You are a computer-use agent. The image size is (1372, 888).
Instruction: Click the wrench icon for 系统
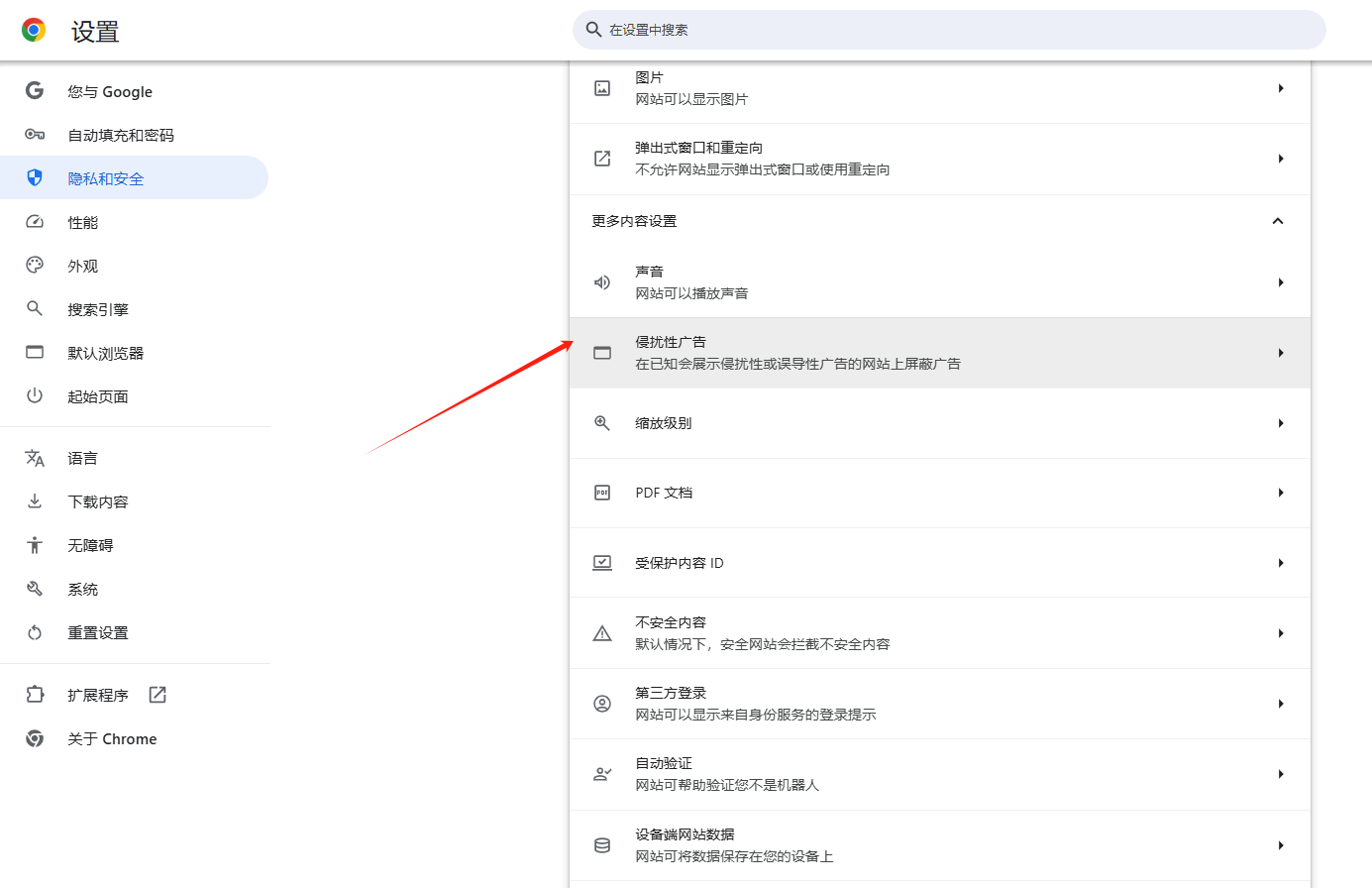pyautogui.click(x=35, y=589)
